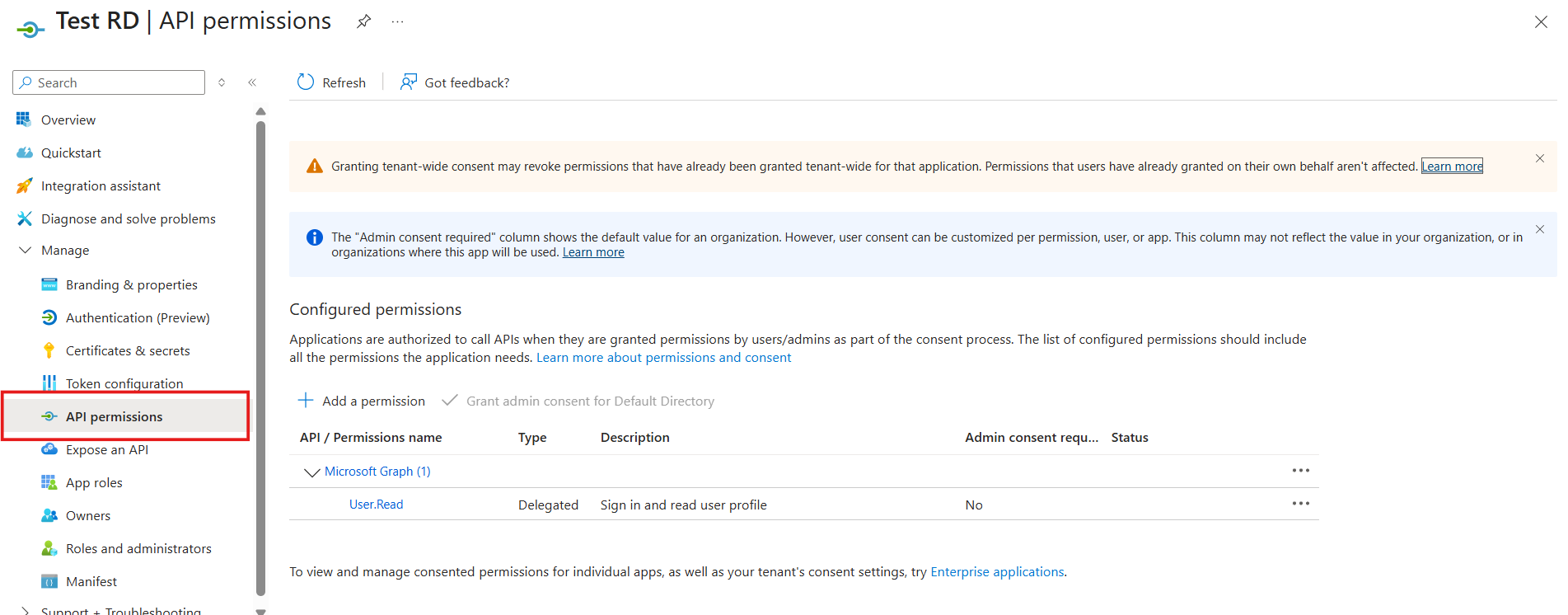The height and width of the screenshot is (615, 1568).
Task: Open more options for User.Read row
Action: 1300,504
